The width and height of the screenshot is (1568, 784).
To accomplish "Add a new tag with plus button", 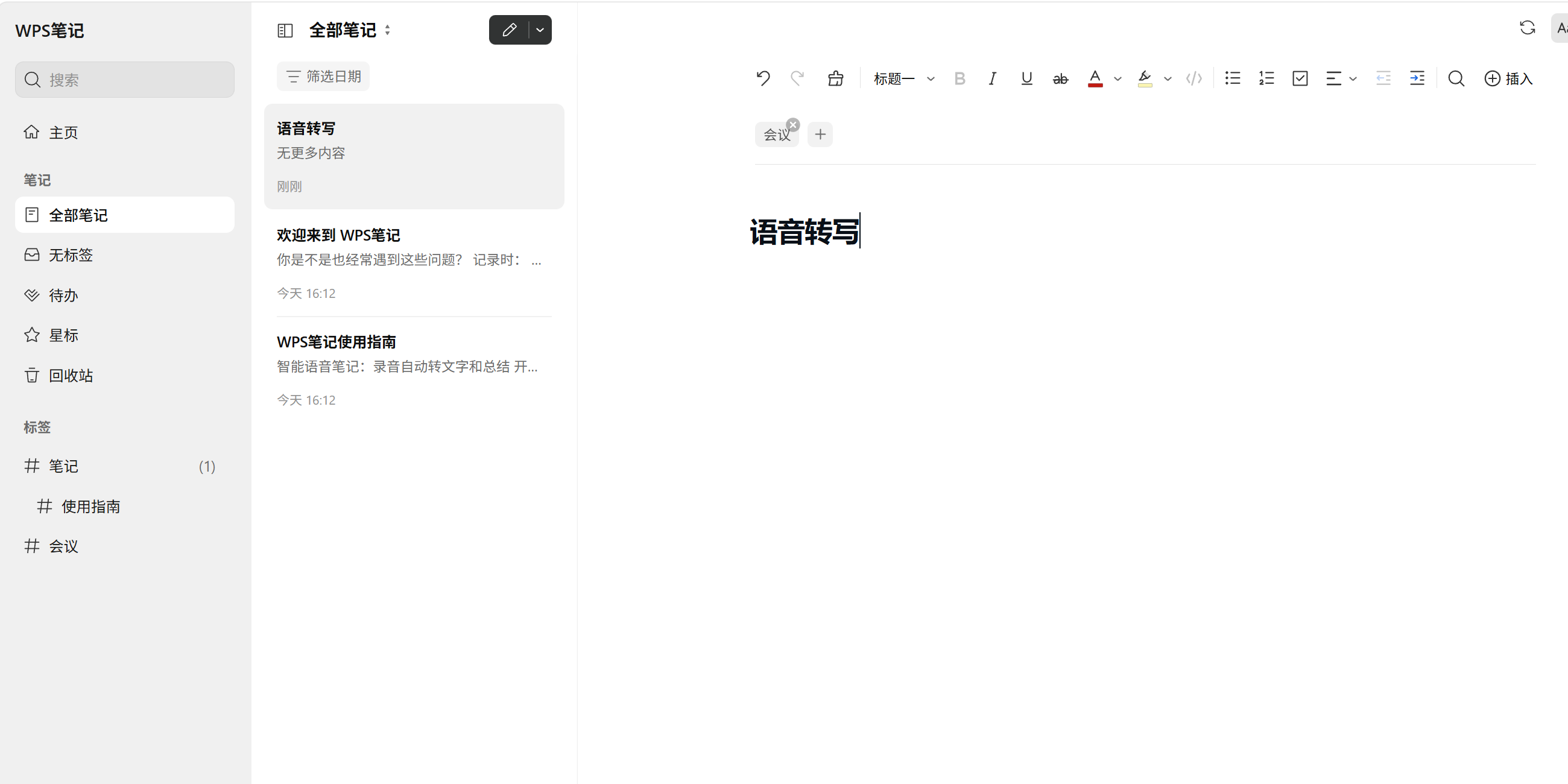I will tap(820, 134).
